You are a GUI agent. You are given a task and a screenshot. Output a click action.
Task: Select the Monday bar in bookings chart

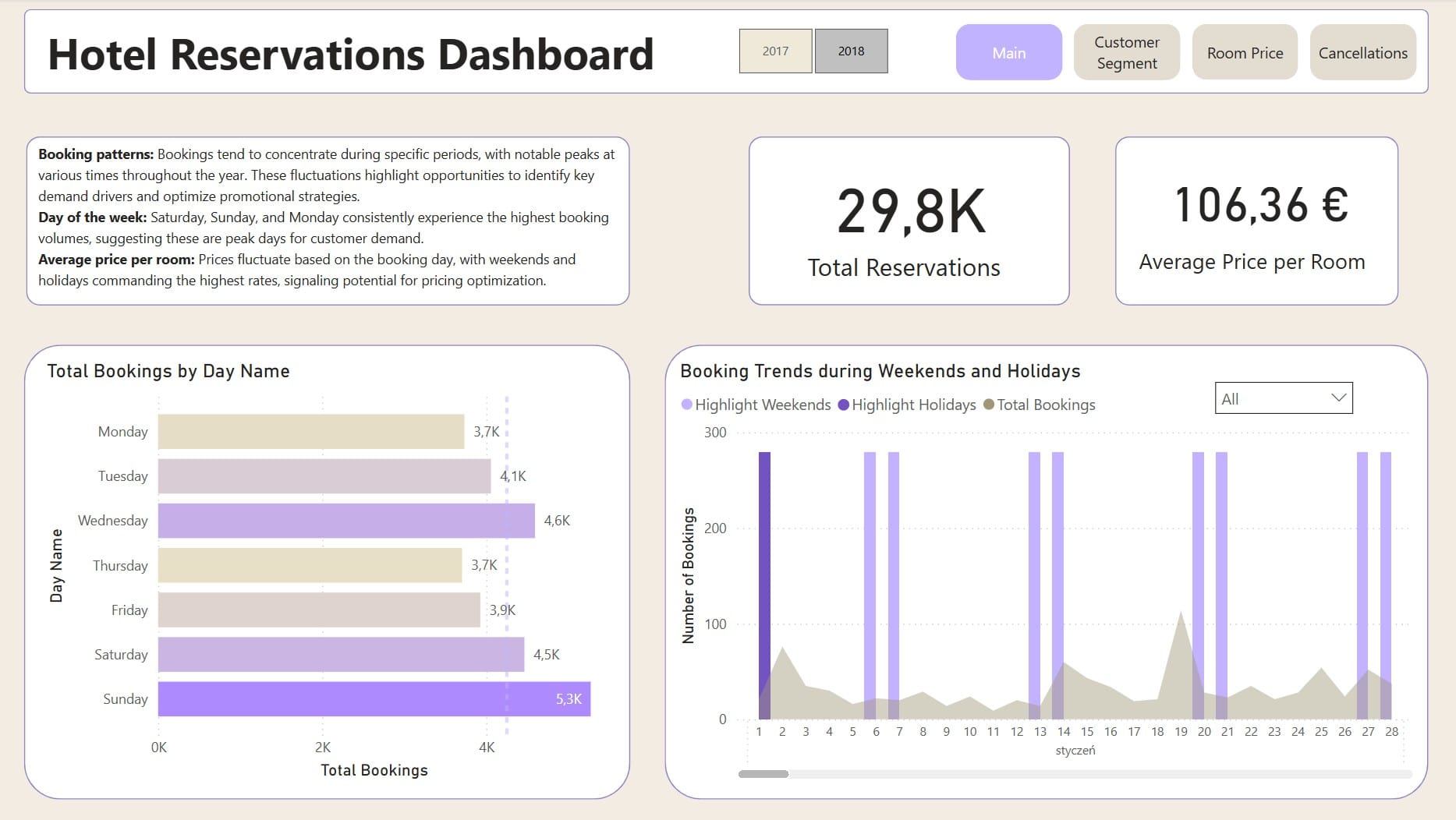(x=310, y=432)
